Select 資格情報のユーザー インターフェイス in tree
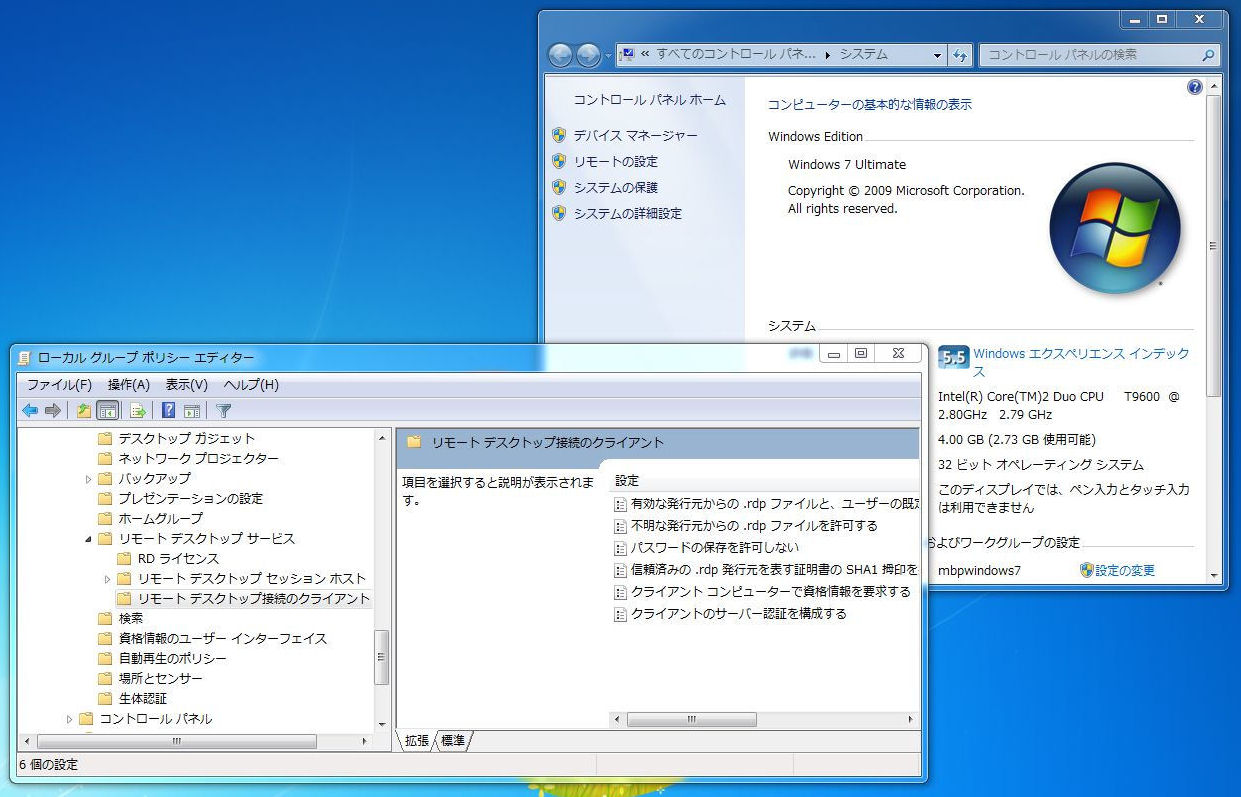1241x797 pixels. (x=222, y=638)
